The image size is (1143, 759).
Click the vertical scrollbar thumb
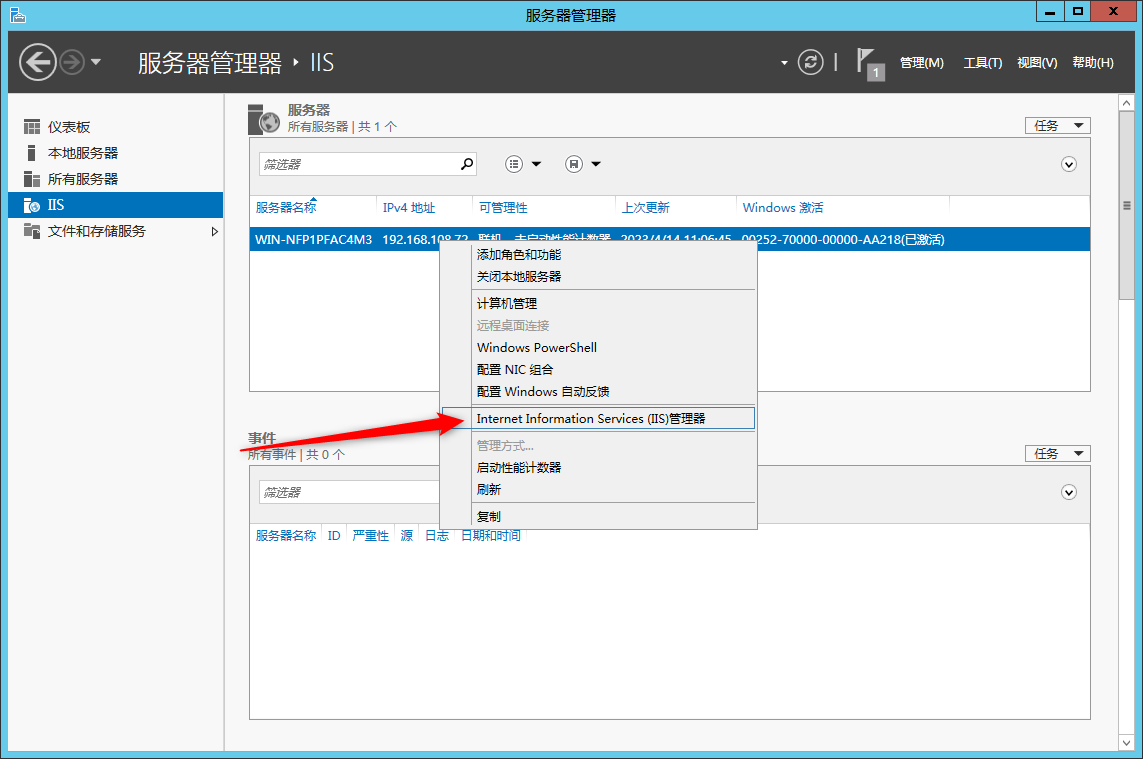pos(1126,206)
